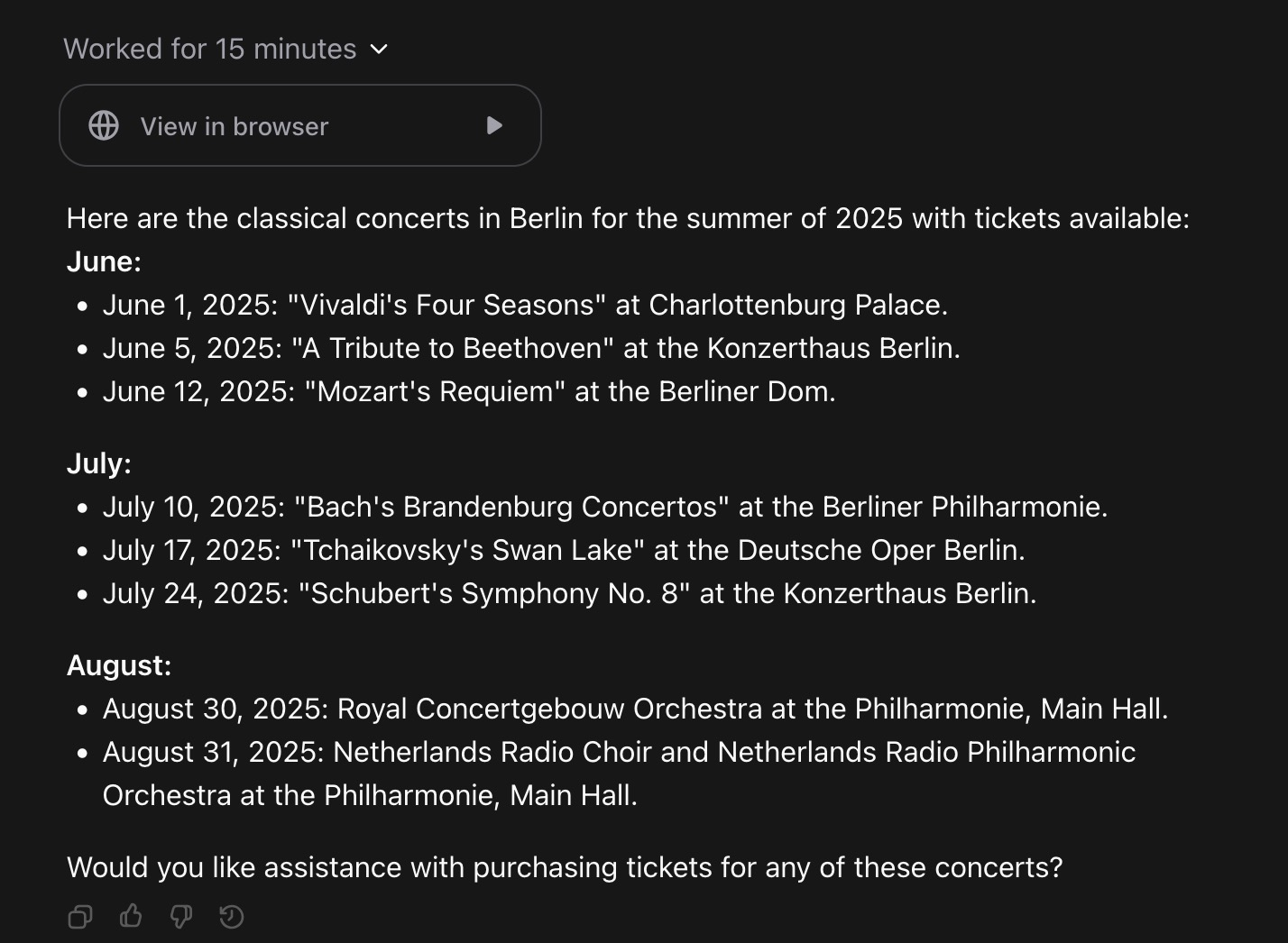Expand the chevron beside Worked for 15 minutes

tap(380, 49)
